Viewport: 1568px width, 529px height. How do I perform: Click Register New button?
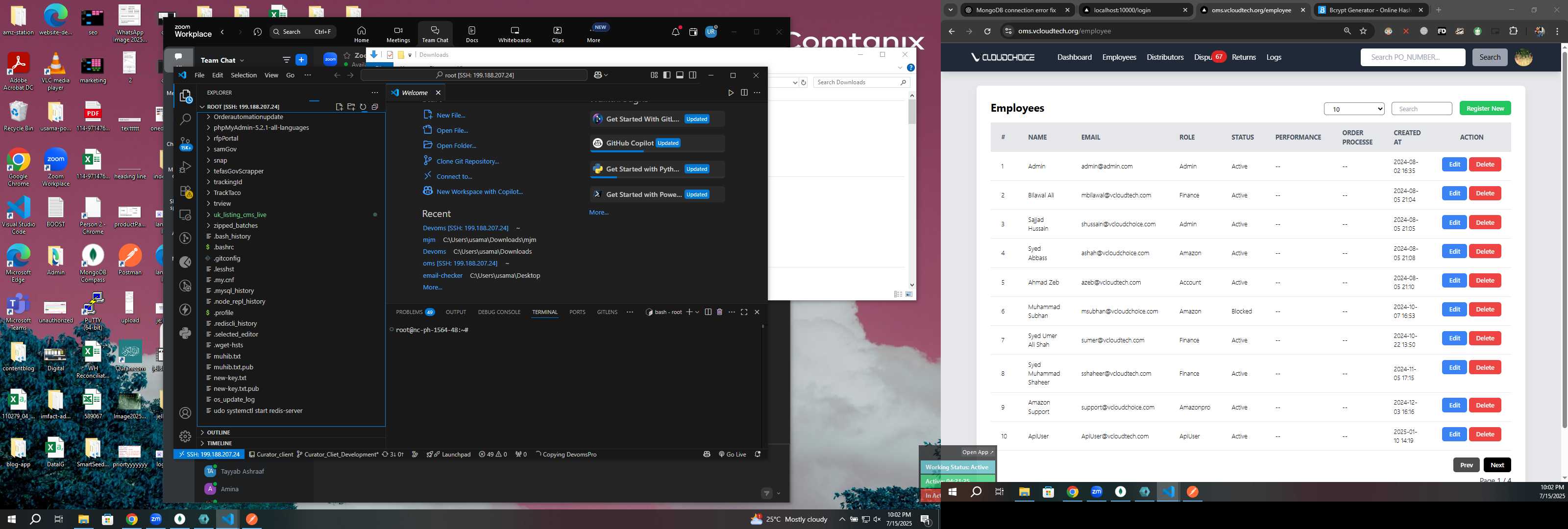tap(1485, 108)
